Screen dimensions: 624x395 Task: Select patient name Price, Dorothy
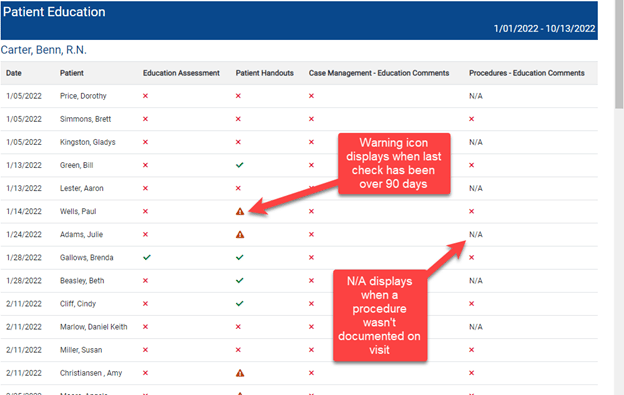(83, 96)
